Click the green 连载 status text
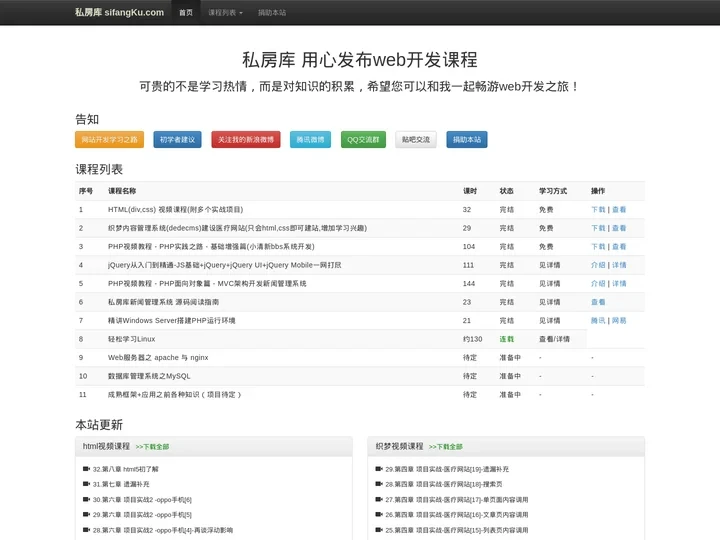The image size is (720, 540). tap(506, 339)
